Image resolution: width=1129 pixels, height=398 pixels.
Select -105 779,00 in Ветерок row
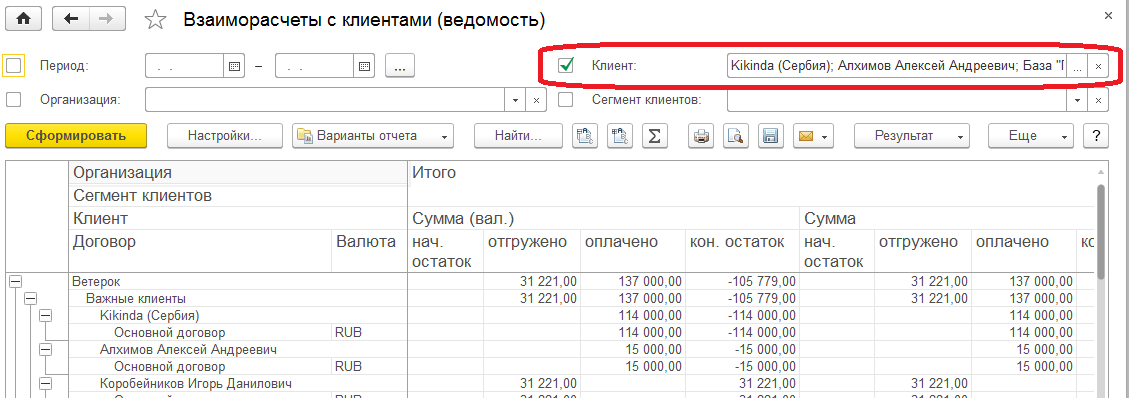coord(742,282)
